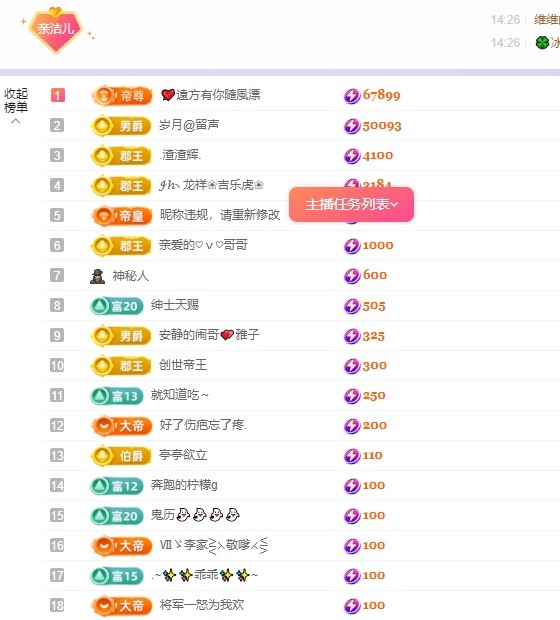
Task: Select the name 奔跑的柠檬g
Action: pyautogui.click(x=184, y=485)
